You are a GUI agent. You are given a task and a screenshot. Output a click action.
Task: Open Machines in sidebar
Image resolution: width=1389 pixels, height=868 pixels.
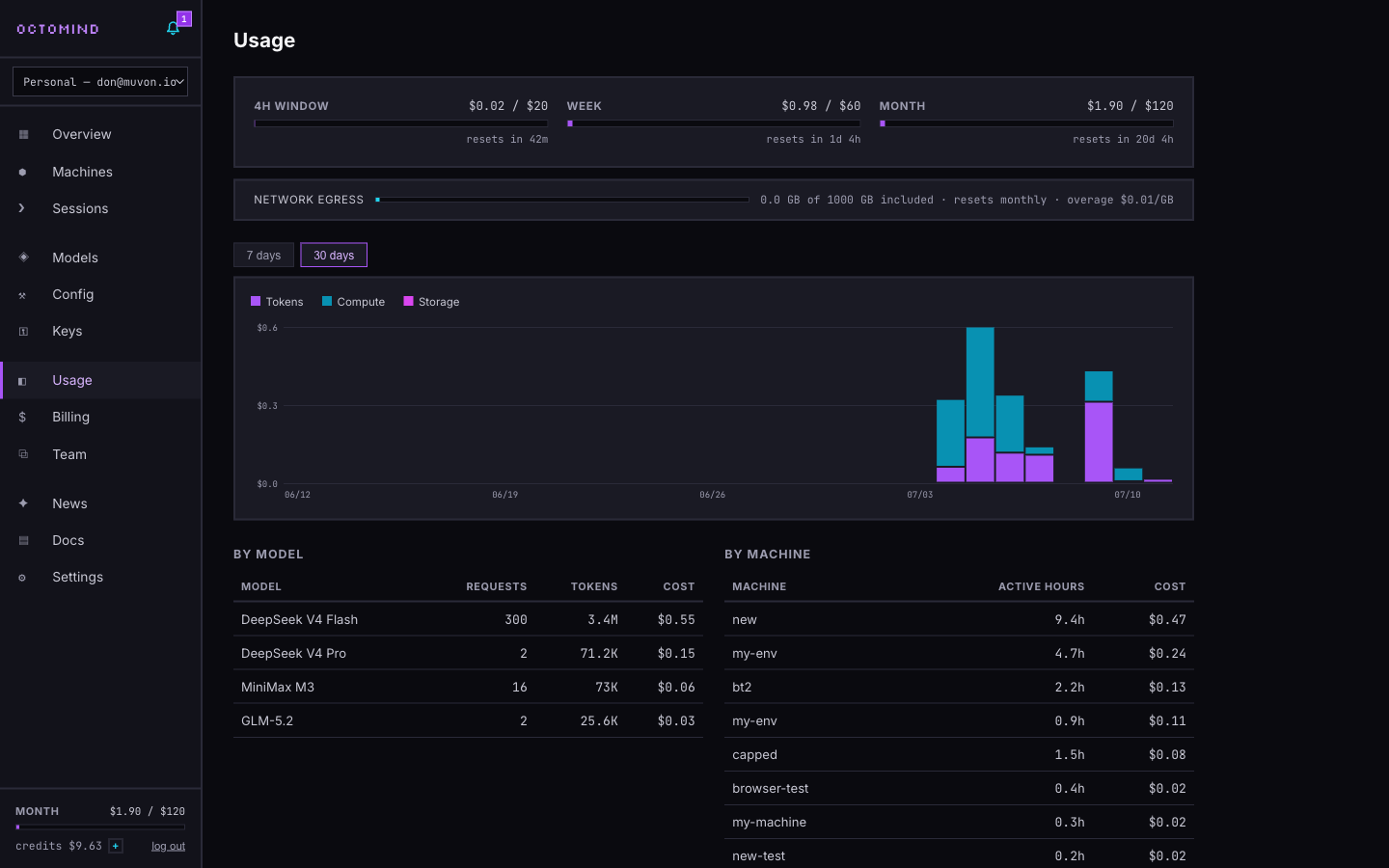[x=101, y=172]
